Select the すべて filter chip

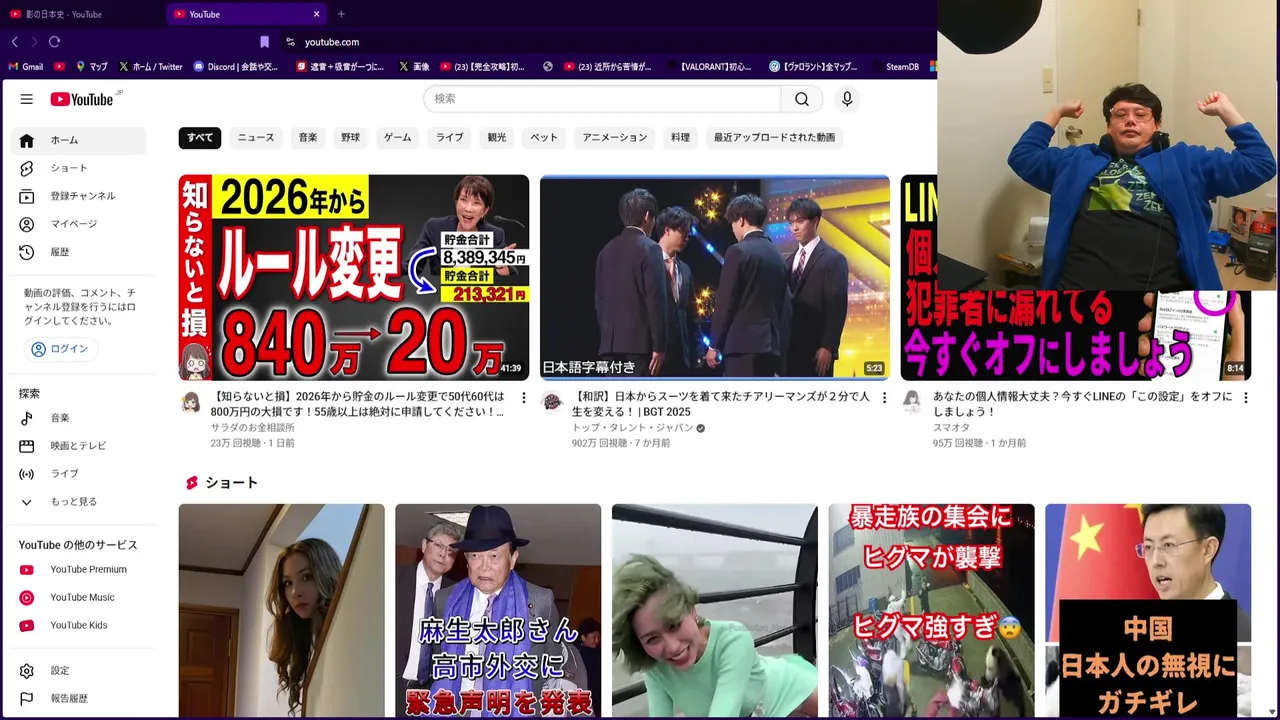pyautogui.click(x=200, y=138)
